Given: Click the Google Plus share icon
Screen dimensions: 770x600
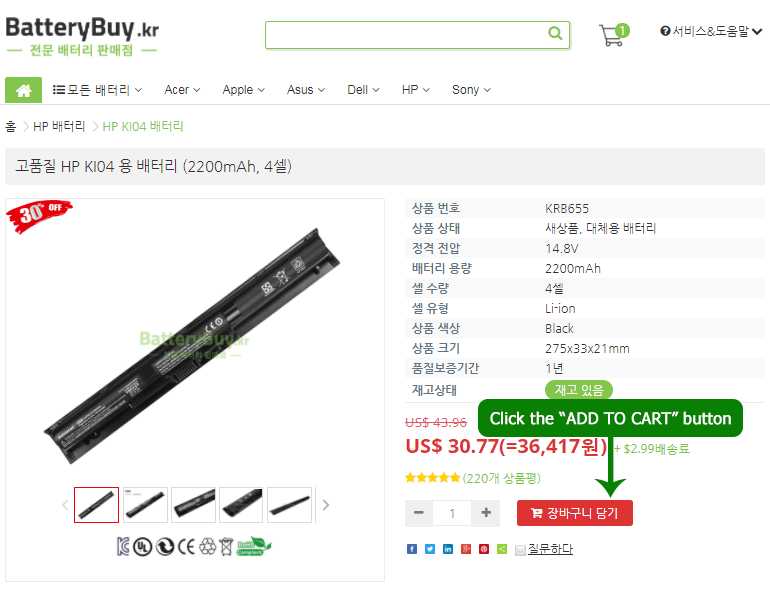Looking at the screenshot, I should point(466,549).
